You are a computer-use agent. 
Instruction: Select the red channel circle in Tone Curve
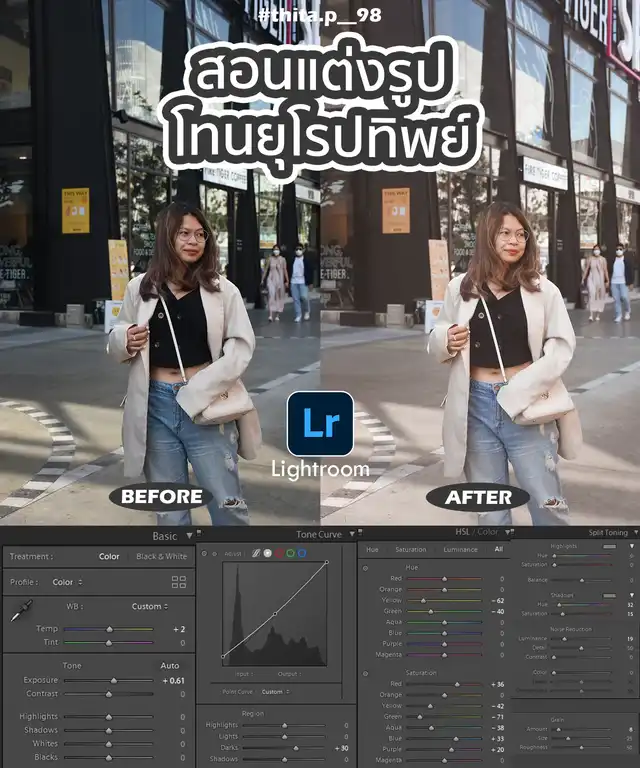(x=279, y=553)
